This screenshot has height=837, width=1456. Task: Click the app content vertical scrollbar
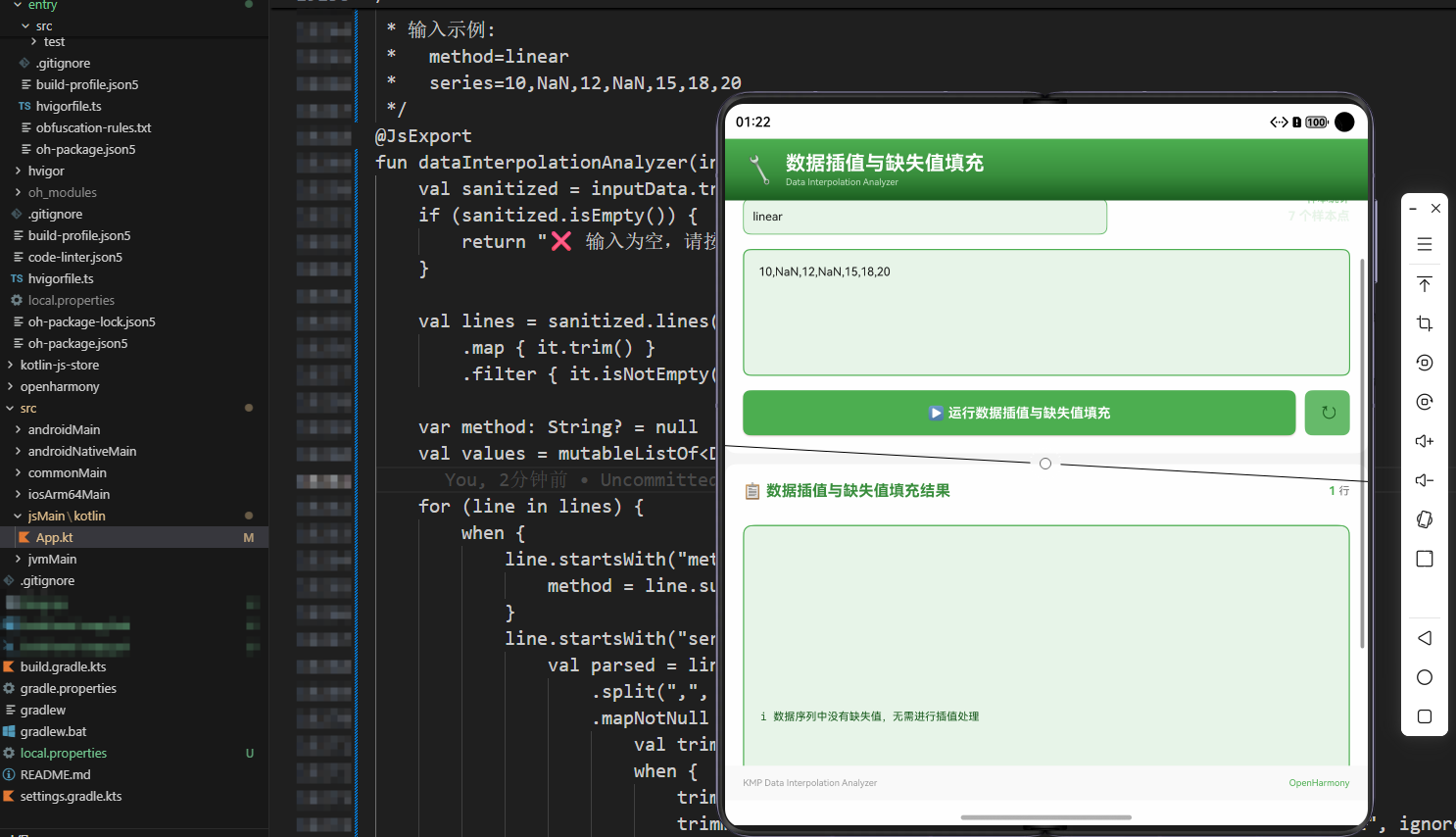(1362, 453)
